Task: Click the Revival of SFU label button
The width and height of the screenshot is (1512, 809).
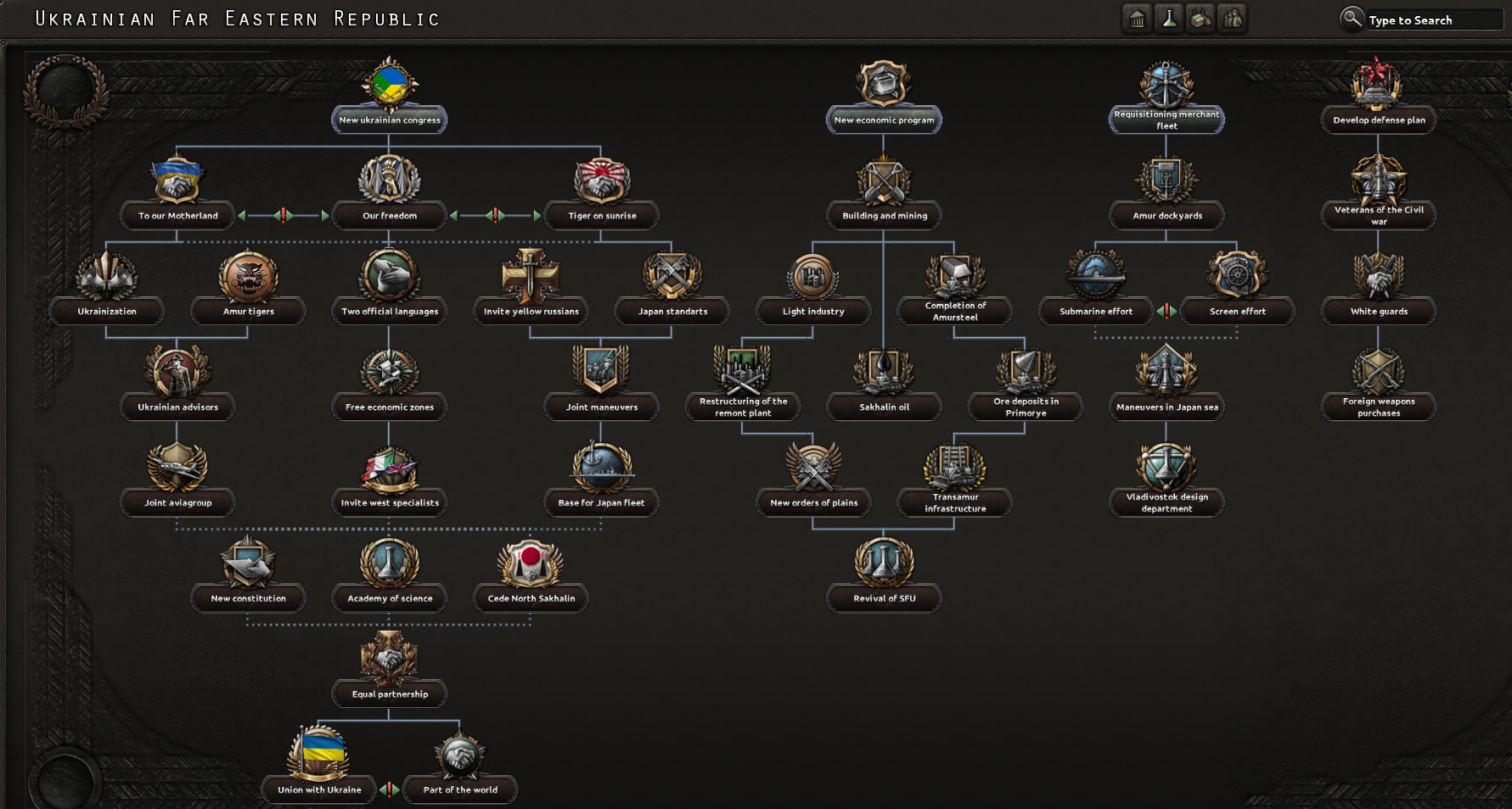Action: click(884, 598)
